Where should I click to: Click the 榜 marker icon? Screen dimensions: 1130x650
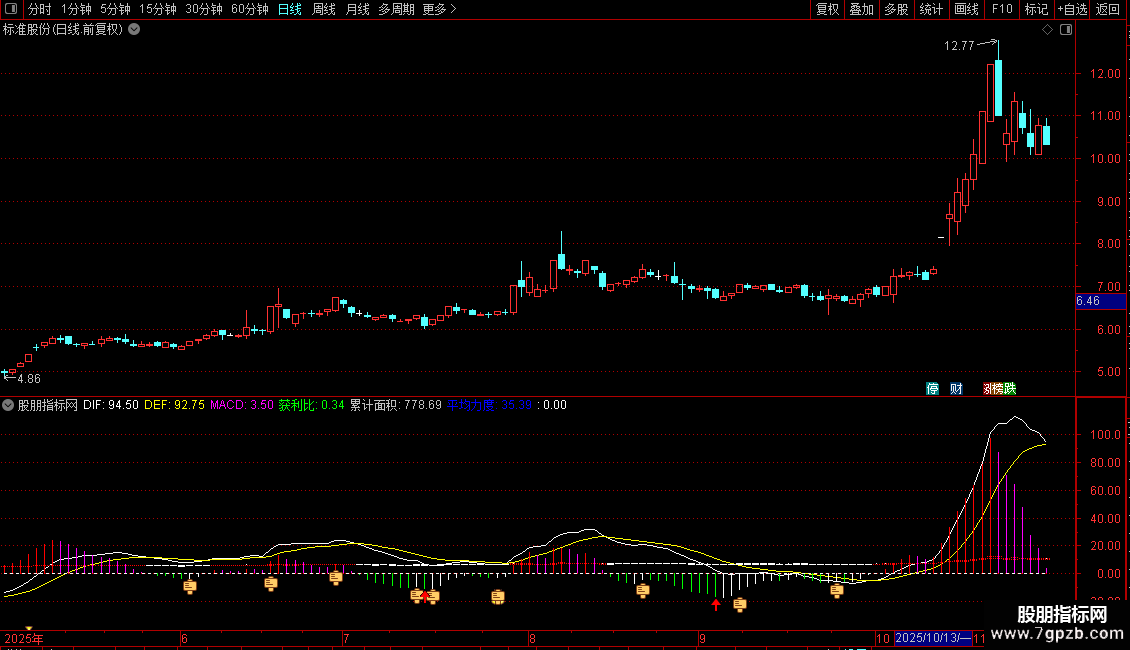[998, 388]
